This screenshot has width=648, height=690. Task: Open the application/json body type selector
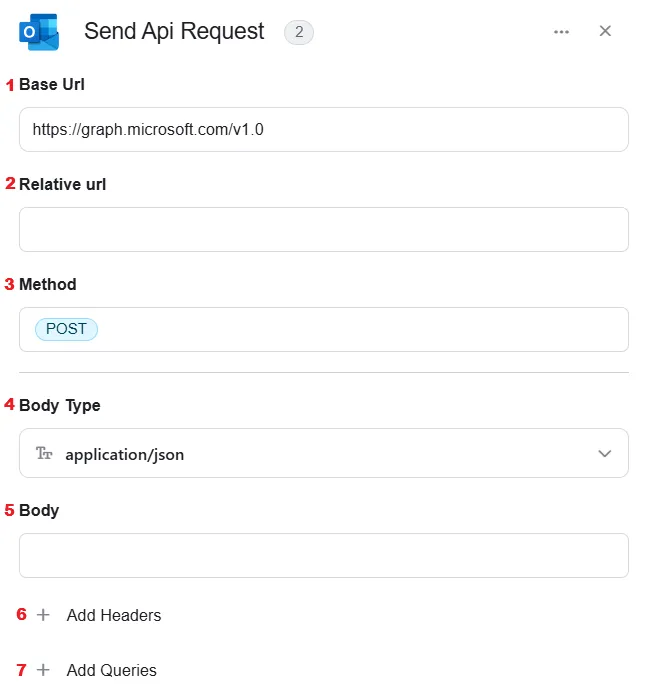click(x=324, y=453)
